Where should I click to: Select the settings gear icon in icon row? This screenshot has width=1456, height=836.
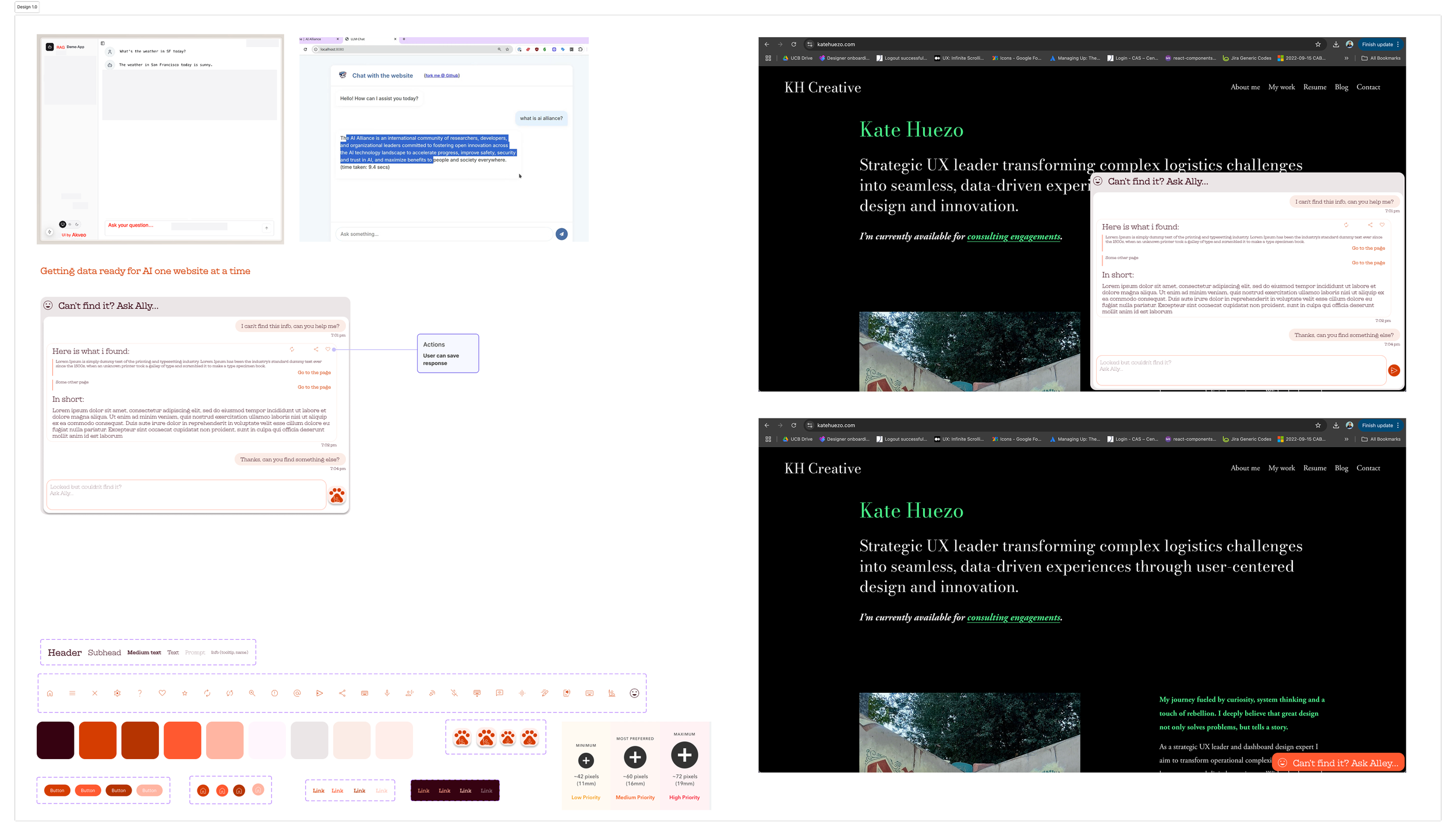pos(117,693)
